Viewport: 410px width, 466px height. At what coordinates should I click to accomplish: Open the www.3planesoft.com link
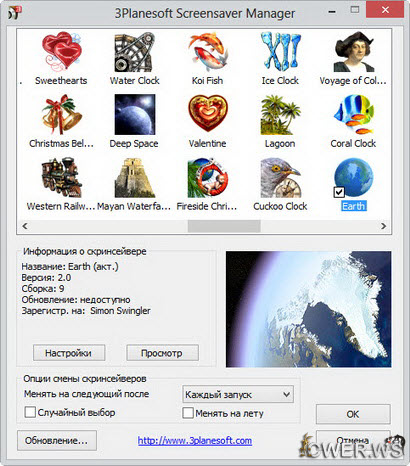coord(195,441)
